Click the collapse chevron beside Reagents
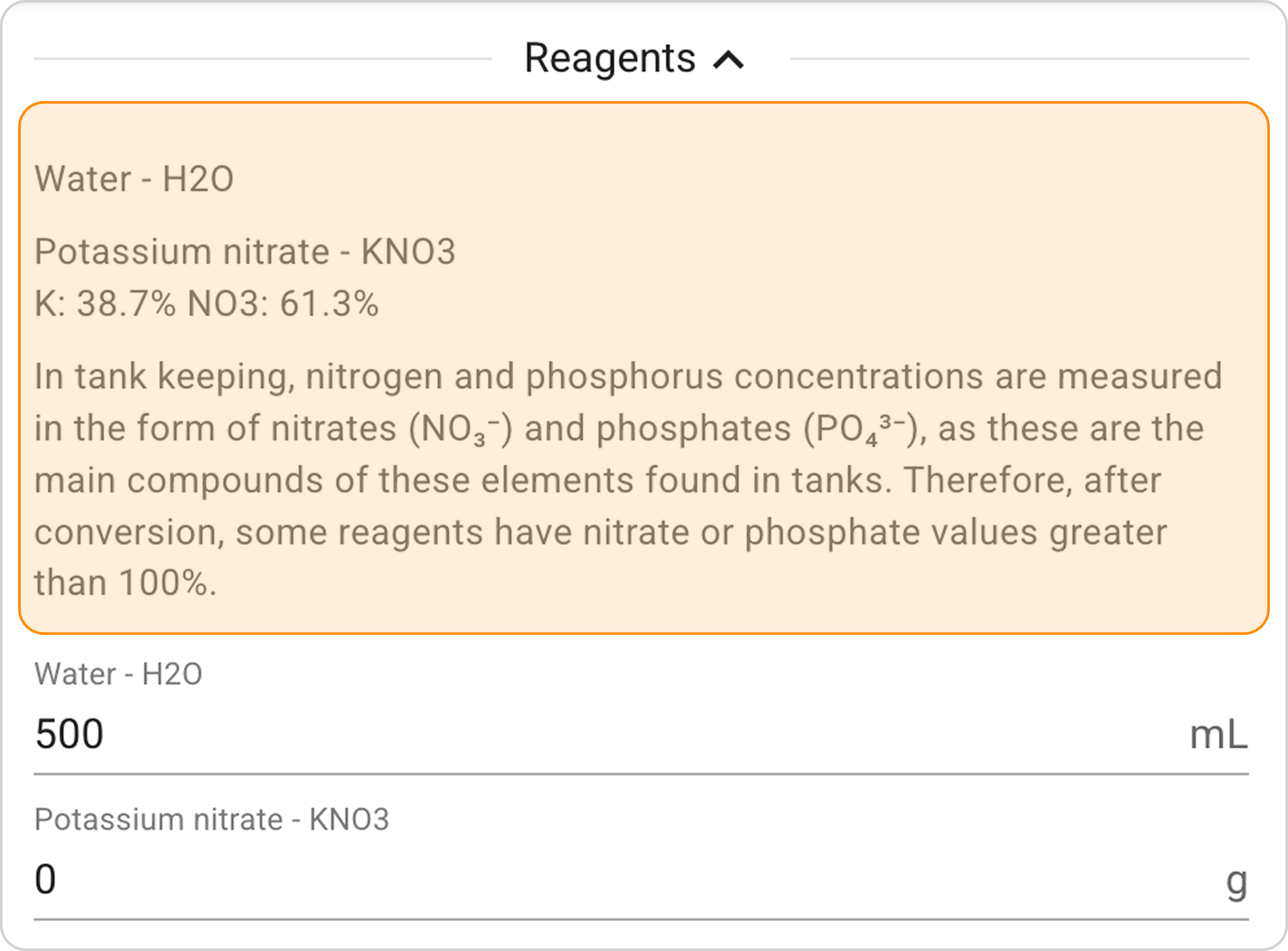 point(728,60)
